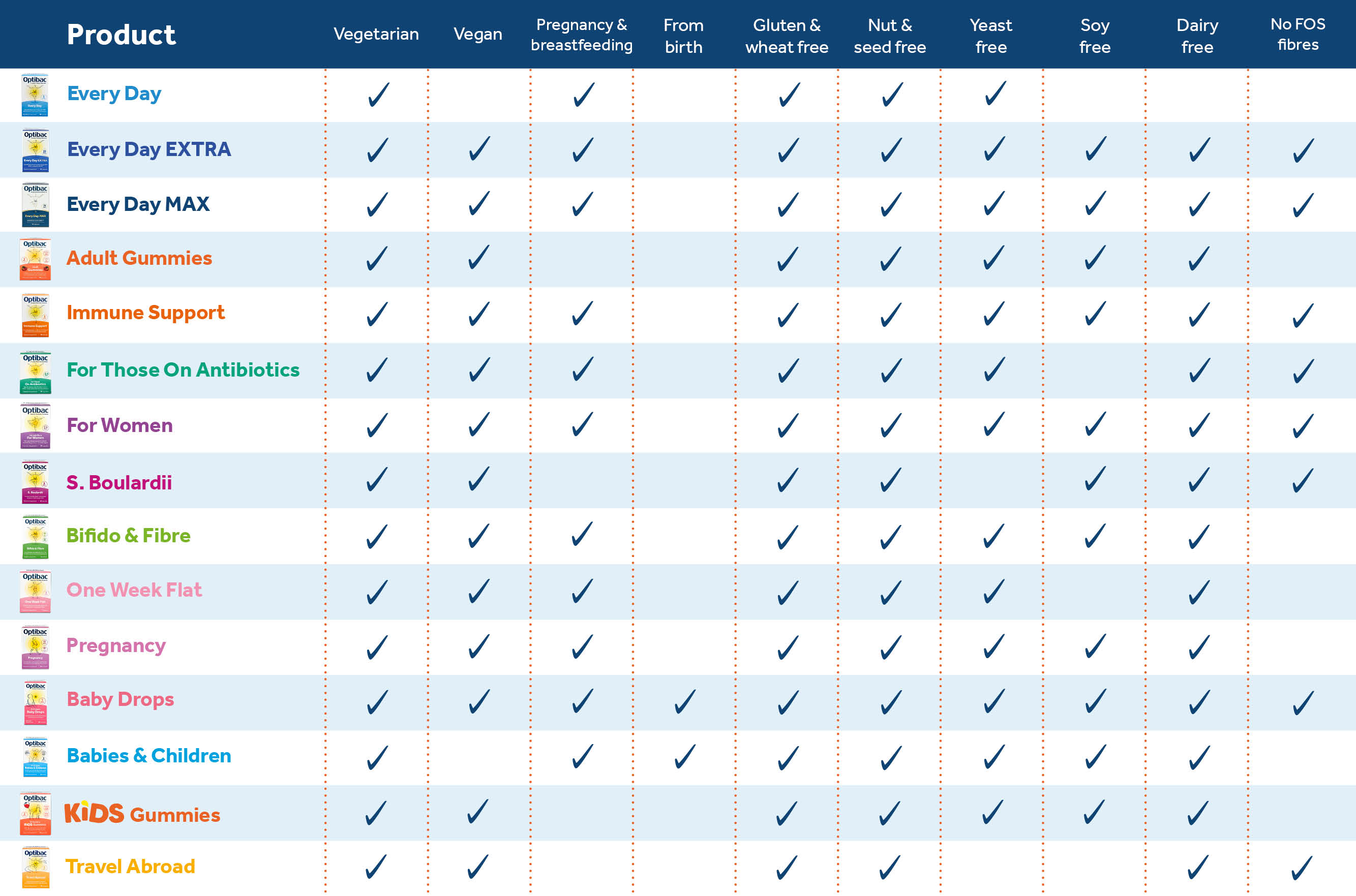The image size is (1356, 896).
Task: Click the From birth column header
Action: pos(684,36)
